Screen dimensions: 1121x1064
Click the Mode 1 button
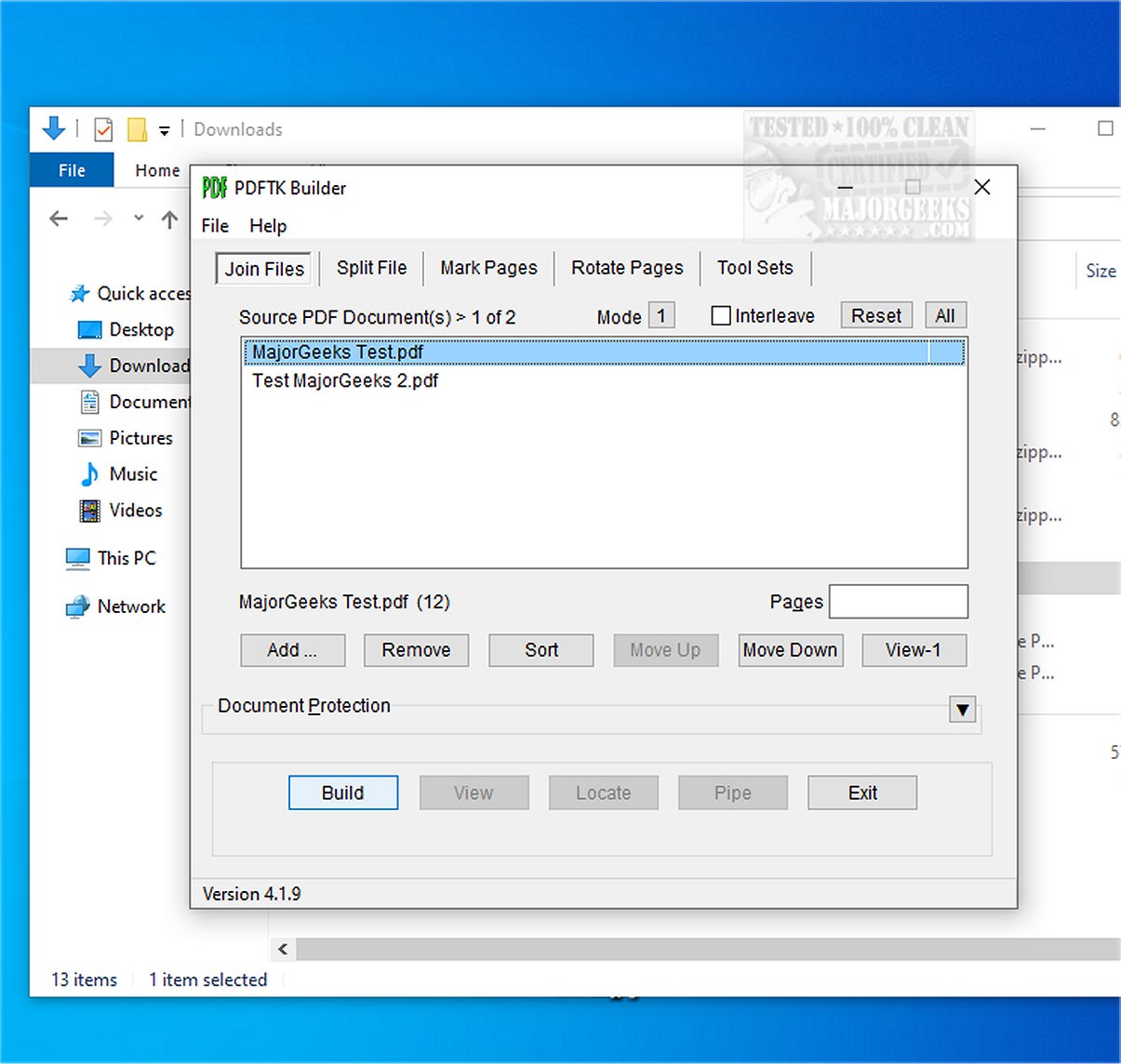[661, 315]
